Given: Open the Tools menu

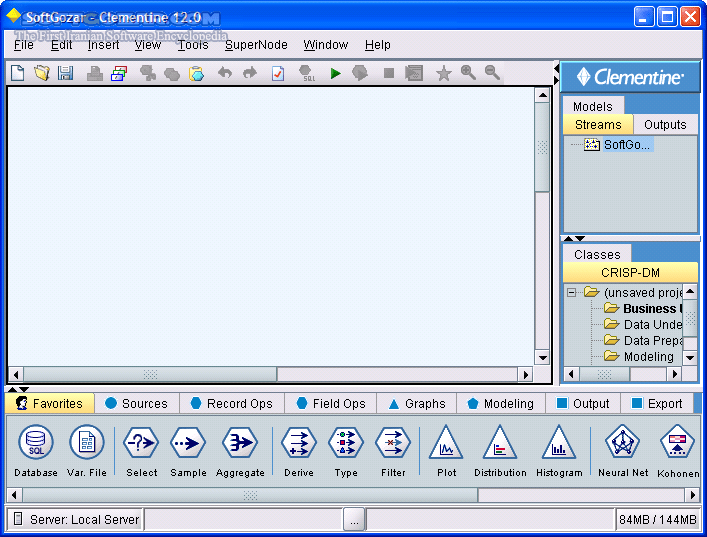Looking at the screenshot, I should [193, 45].
